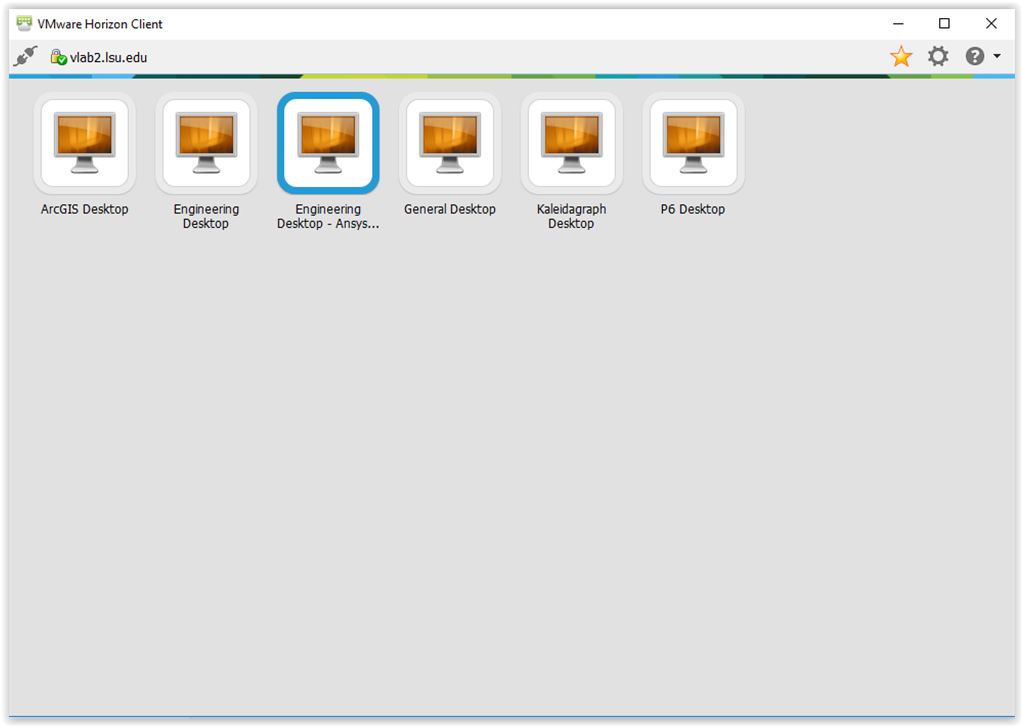Click the help question mark icon
Screen dimensions: 1023x727
click(975, 57)
